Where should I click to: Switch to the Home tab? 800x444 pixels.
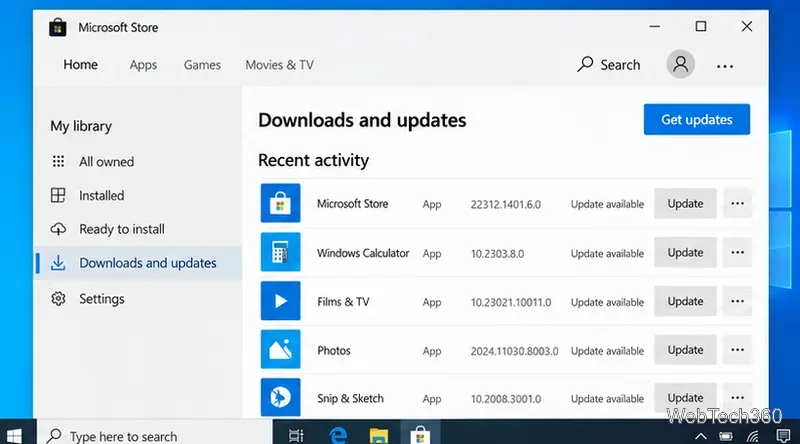click(81, 65)
